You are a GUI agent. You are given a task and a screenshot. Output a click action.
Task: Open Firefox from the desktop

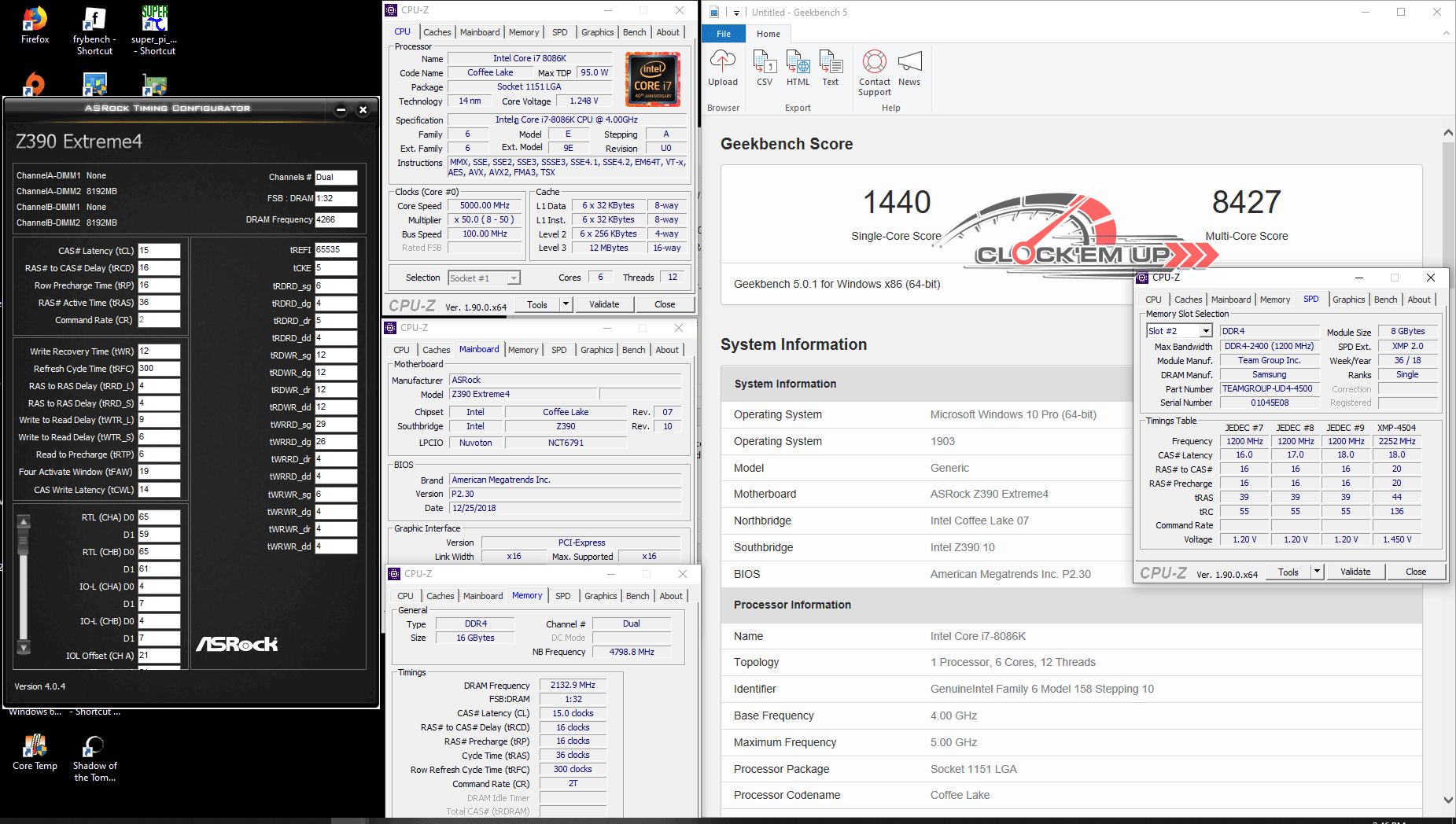(35, 25)
